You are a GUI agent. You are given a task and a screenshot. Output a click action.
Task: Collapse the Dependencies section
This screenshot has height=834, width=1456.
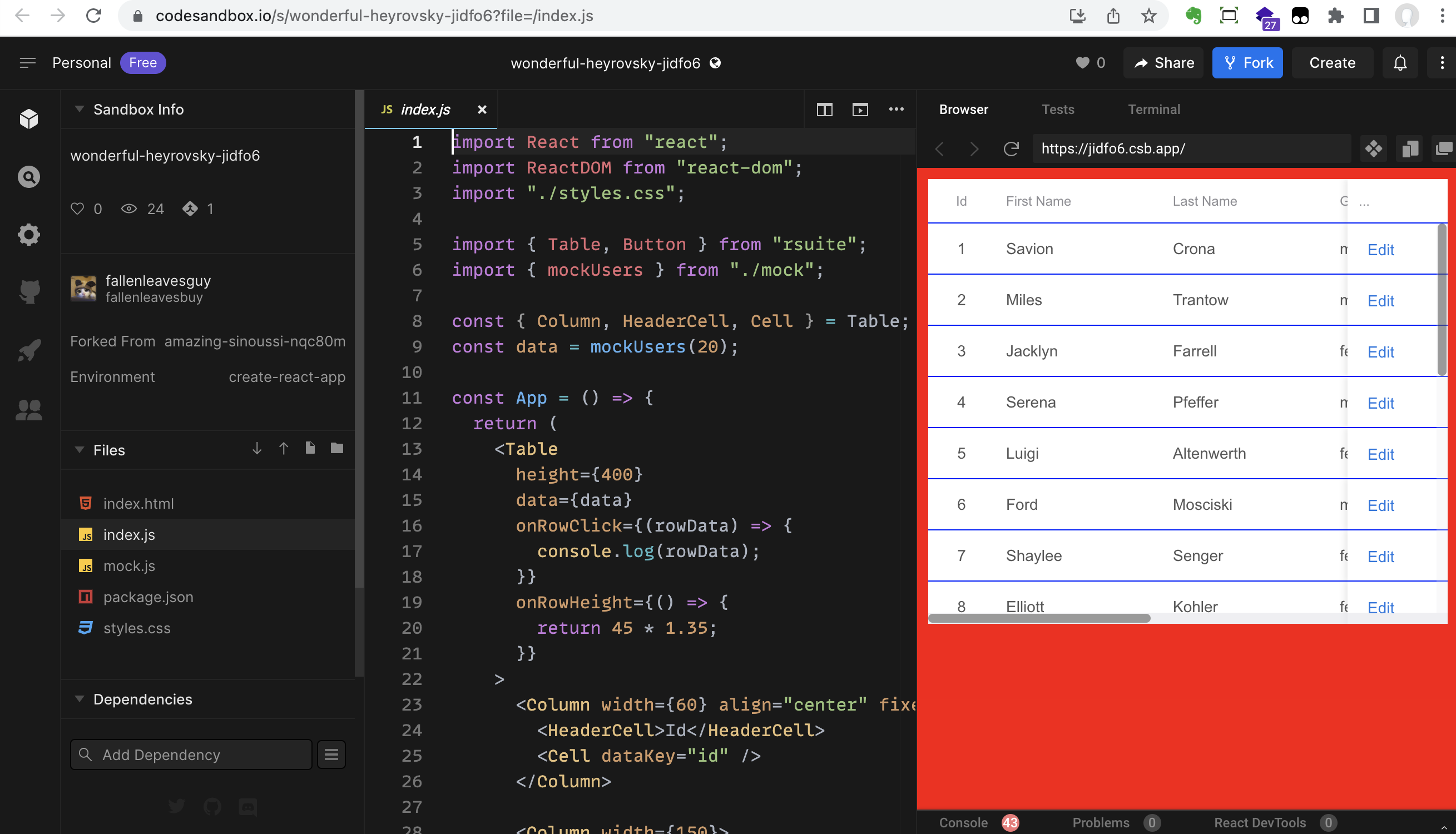[x=80, y=699]
